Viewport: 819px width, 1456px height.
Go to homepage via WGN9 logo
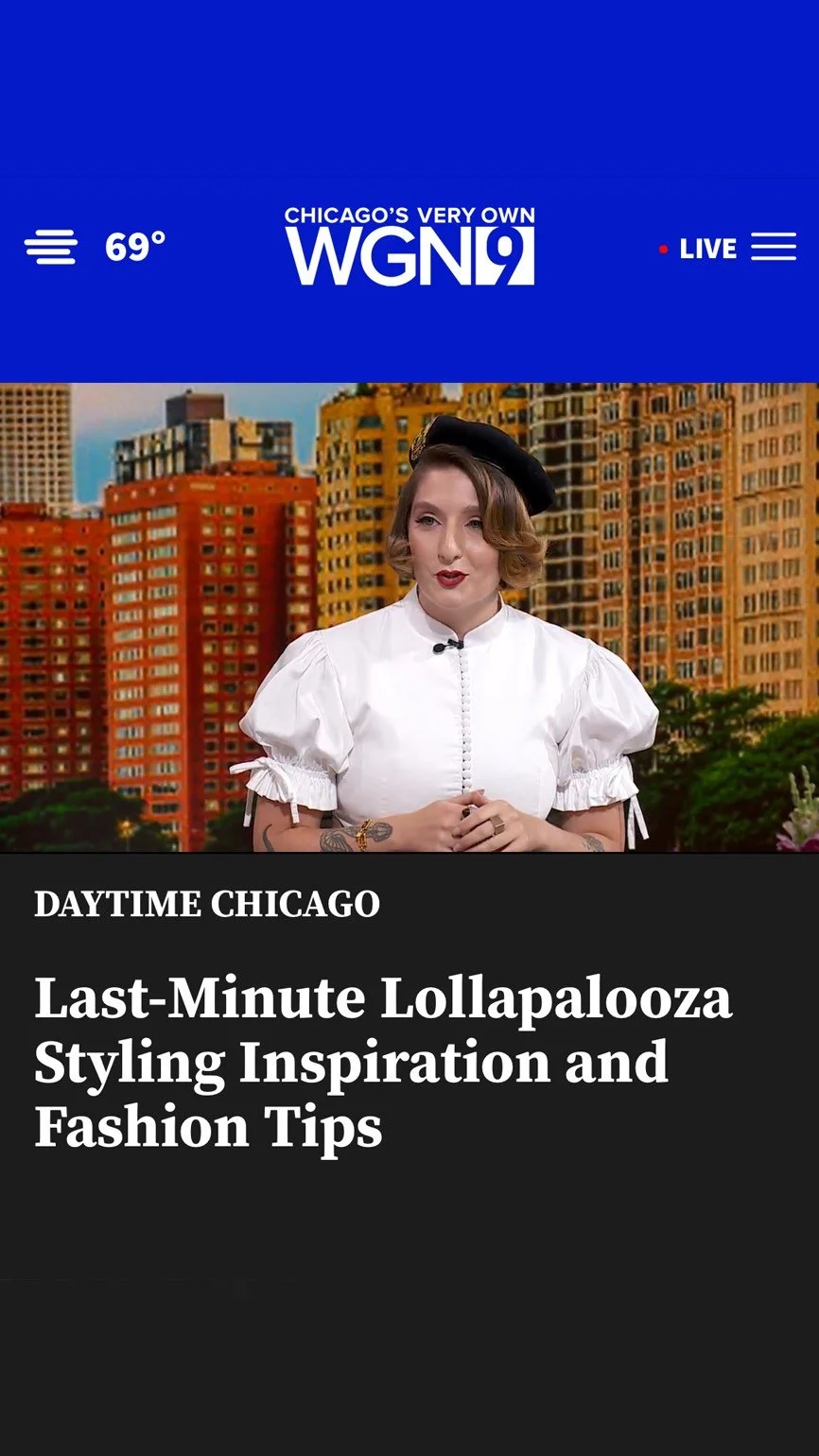pos(409,246)
